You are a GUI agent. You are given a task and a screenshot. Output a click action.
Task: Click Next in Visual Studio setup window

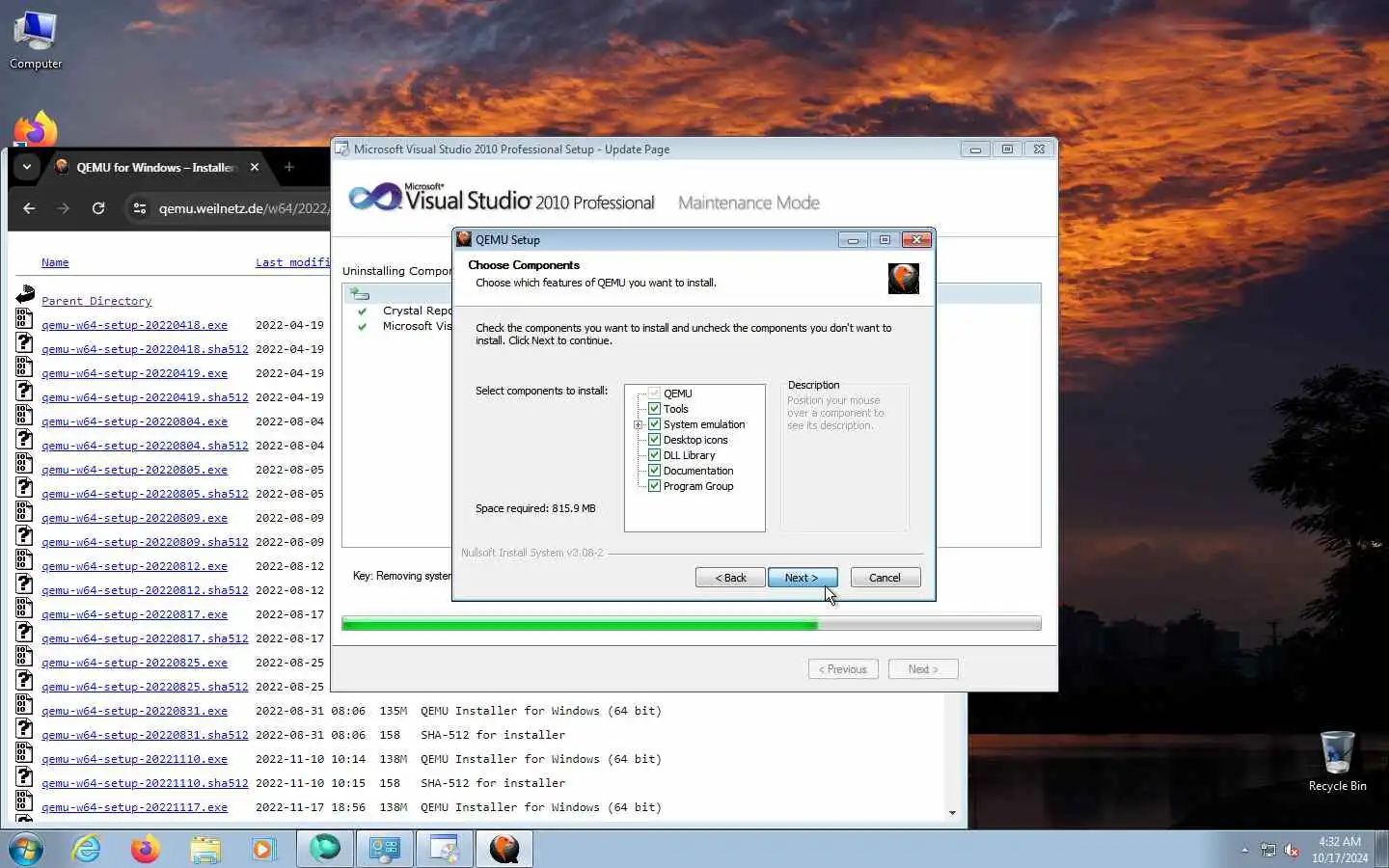click(x=923, y=669)
